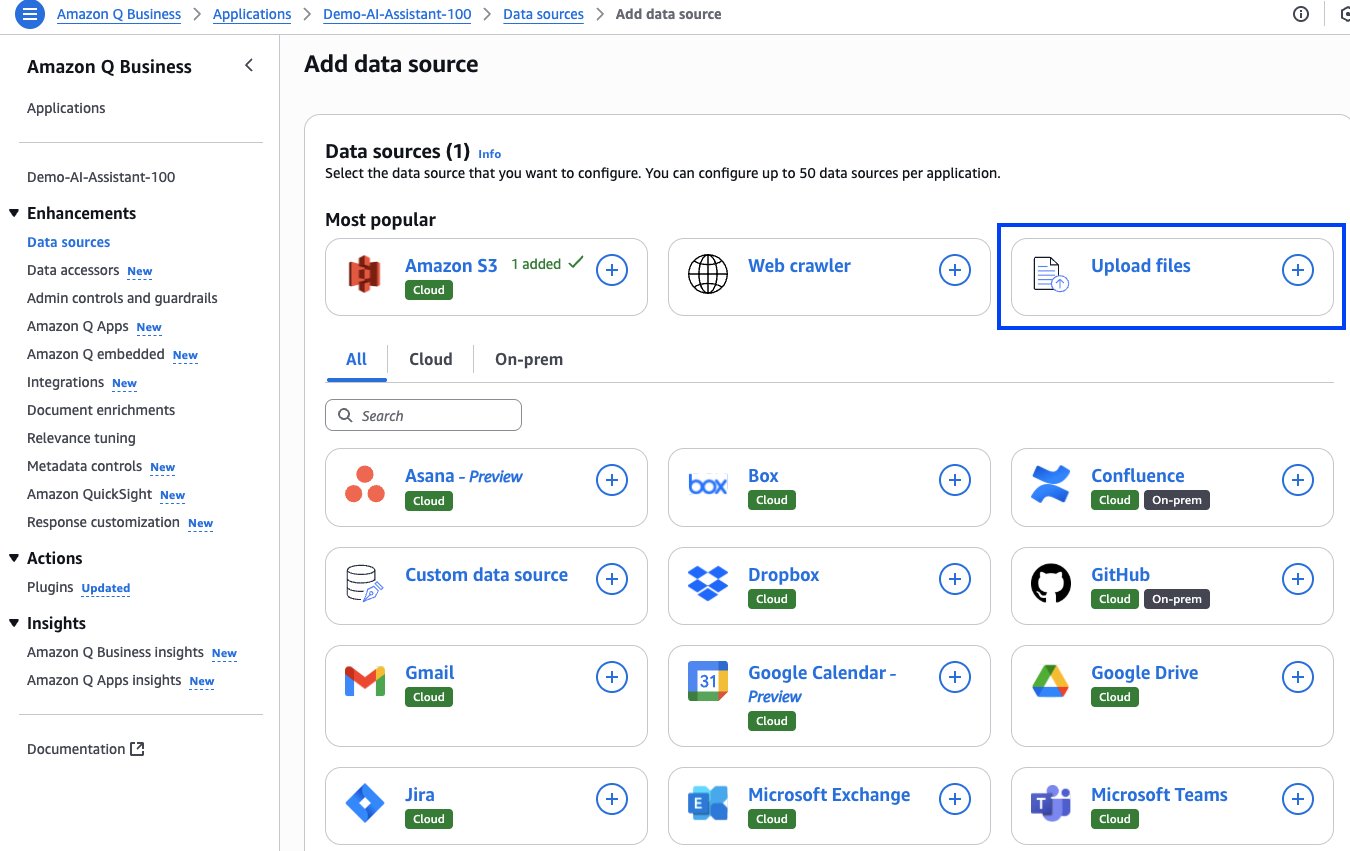The image size is (1350, 851).
Task: Open Amazon QuickSight in sidebar
Action: click(x=90, y=494)
